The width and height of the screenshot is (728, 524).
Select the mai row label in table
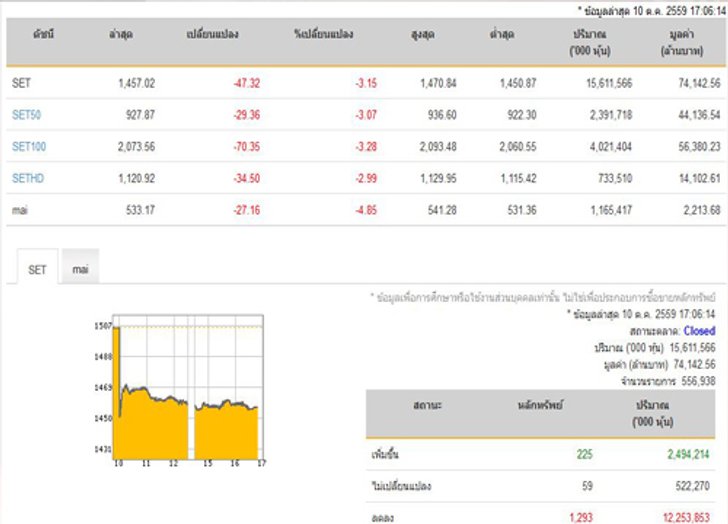20,210
